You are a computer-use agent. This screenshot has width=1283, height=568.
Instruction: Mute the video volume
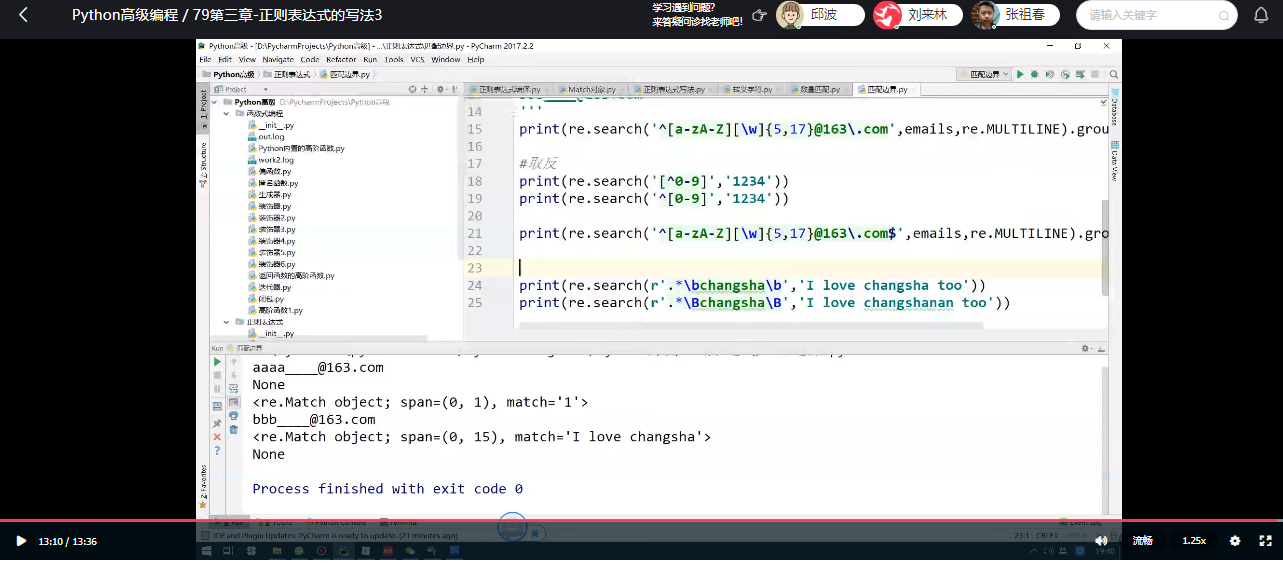click(1101, 541)
